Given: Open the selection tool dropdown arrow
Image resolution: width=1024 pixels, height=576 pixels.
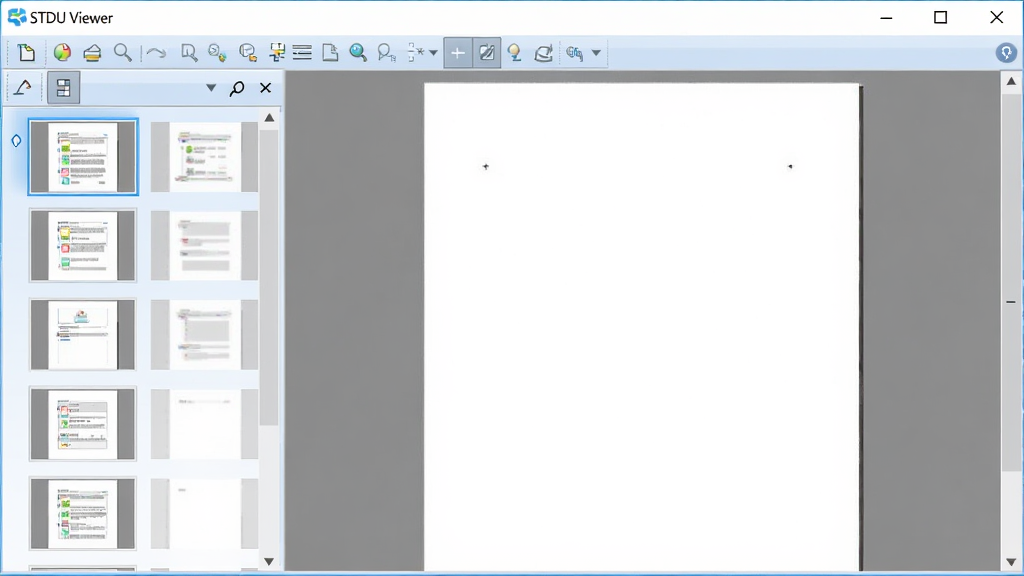Looking at the screenshot, I should click(433, 53).
